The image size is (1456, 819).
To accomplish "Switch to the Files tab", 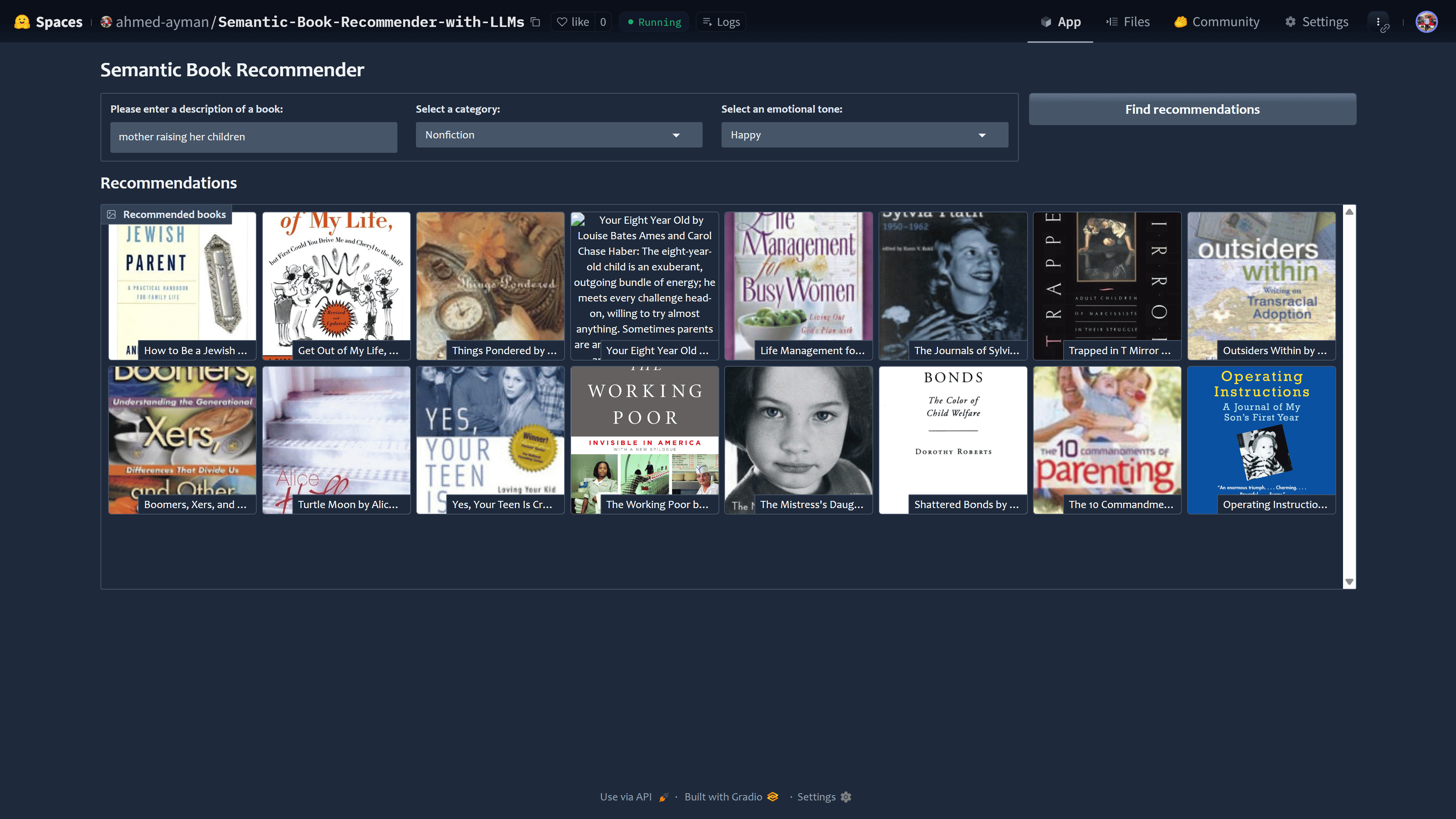I will (x=1128, y=22).
